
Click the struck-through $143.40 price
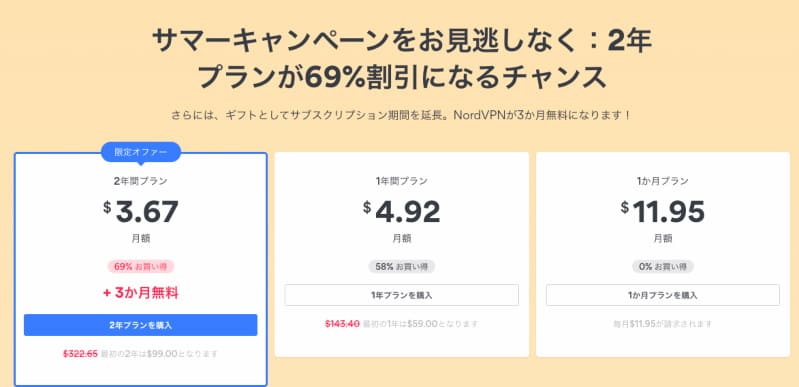click(342, 324)
